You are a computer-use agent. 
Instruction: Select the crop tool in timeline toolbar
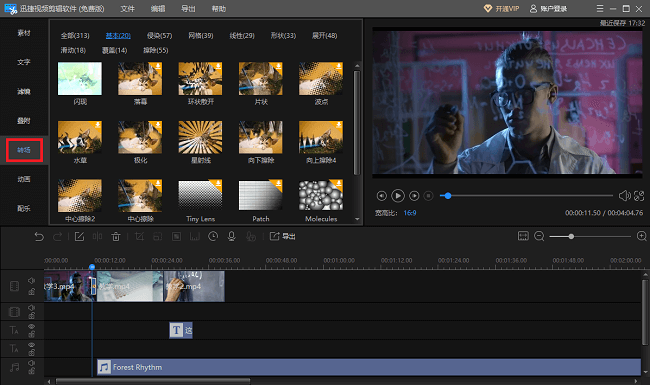point(139,237)
